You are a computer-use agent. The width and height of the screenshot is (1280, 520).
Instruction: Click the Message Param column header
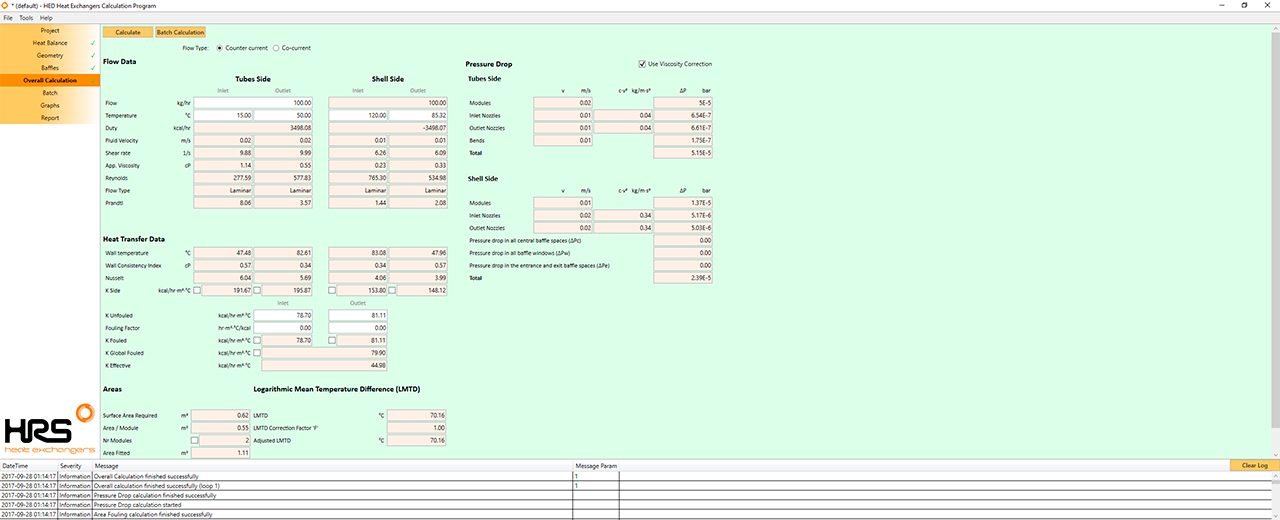[596, 466]
